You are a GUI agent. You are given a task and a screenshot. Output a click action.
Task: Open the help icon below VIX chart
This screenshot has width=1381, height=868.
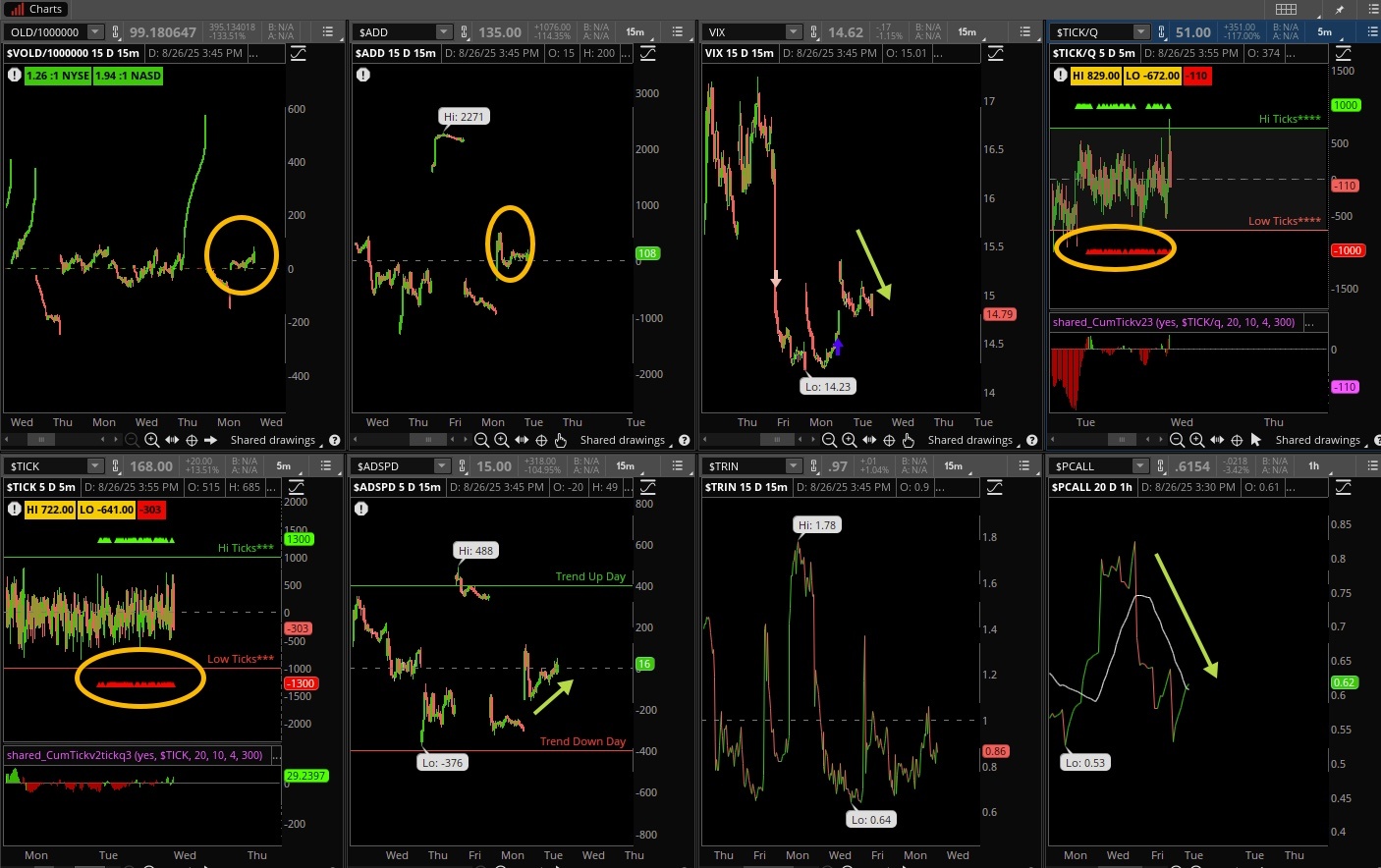click(x=1031, y=440)
